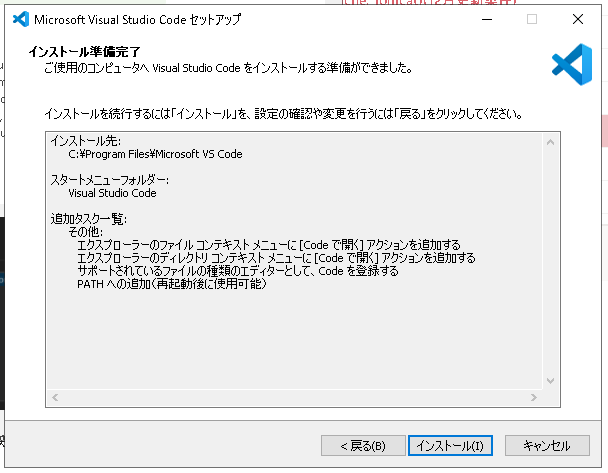This screenshot has height=473, width=608.
Task: Click the エクスプローラーのファイル コンテキスト メニュー line
Action: coord(269,245)
